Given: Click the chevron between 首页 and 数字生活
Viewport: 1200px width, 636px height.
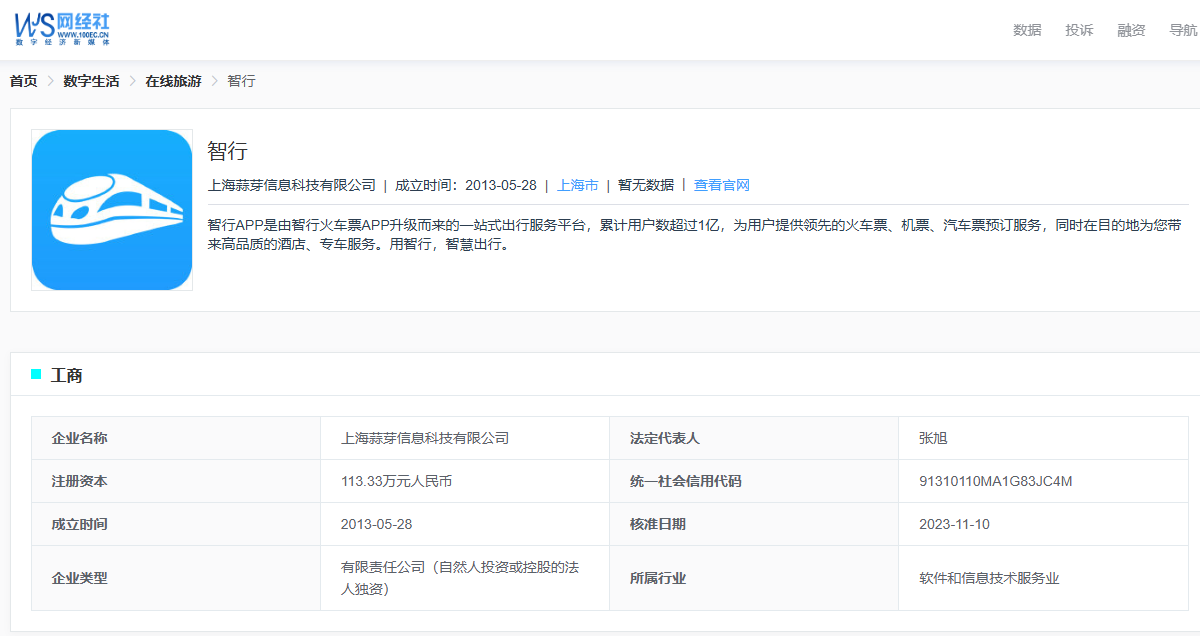Looking at the screenshot, I should pyautogui.click(x=51, y=82).
